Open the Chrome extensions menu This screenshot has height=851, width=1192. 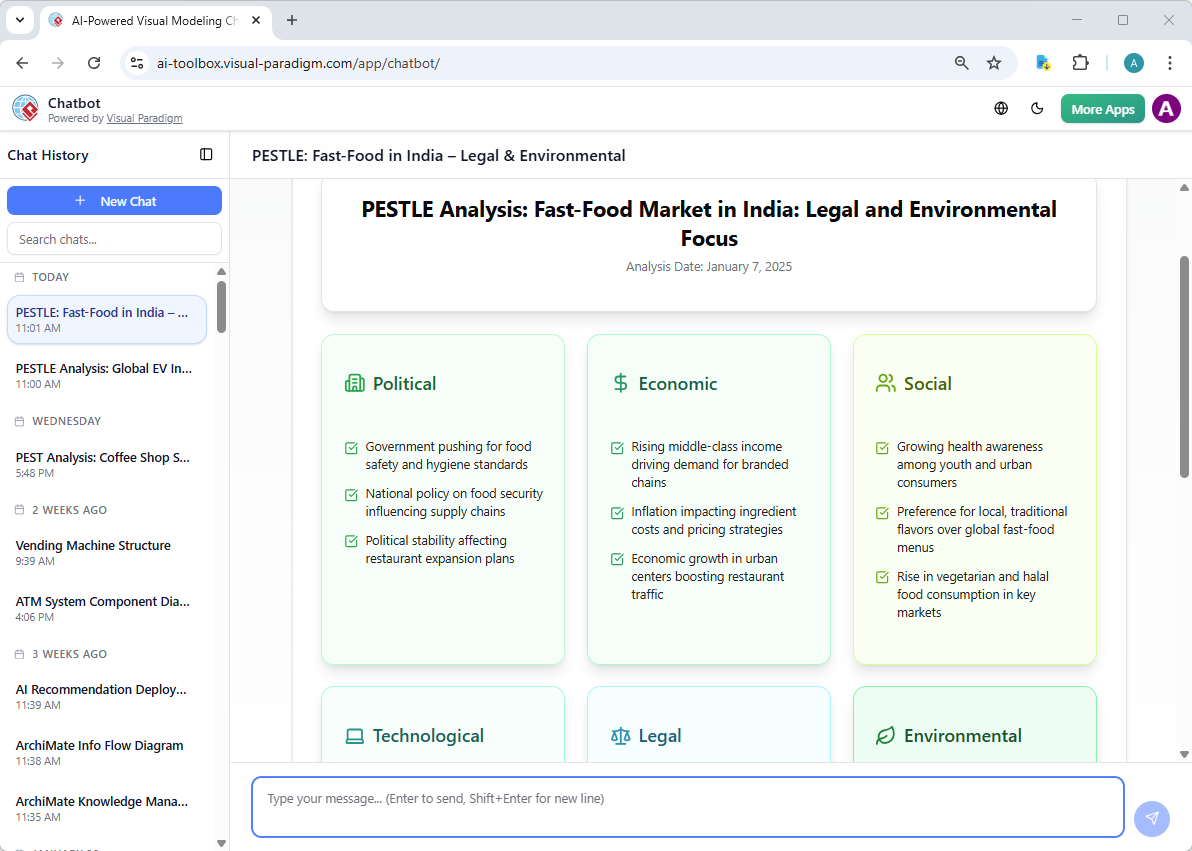click(1081, 62)
